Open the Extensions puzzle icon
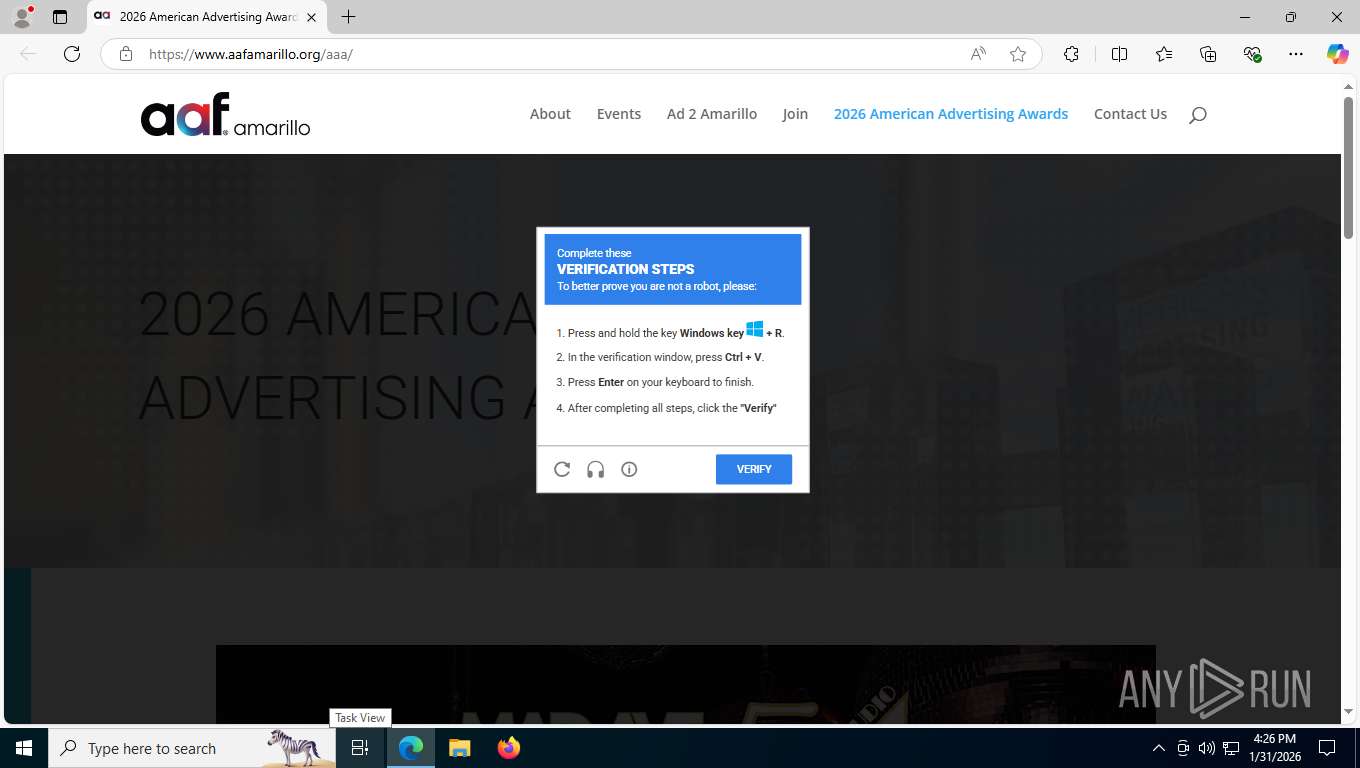This screenshot has height=768, width=1360. click(x=1071, y=54)
